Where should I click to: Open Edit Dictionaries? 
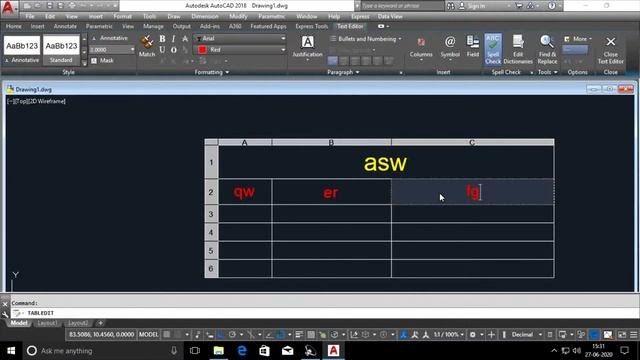518,49
